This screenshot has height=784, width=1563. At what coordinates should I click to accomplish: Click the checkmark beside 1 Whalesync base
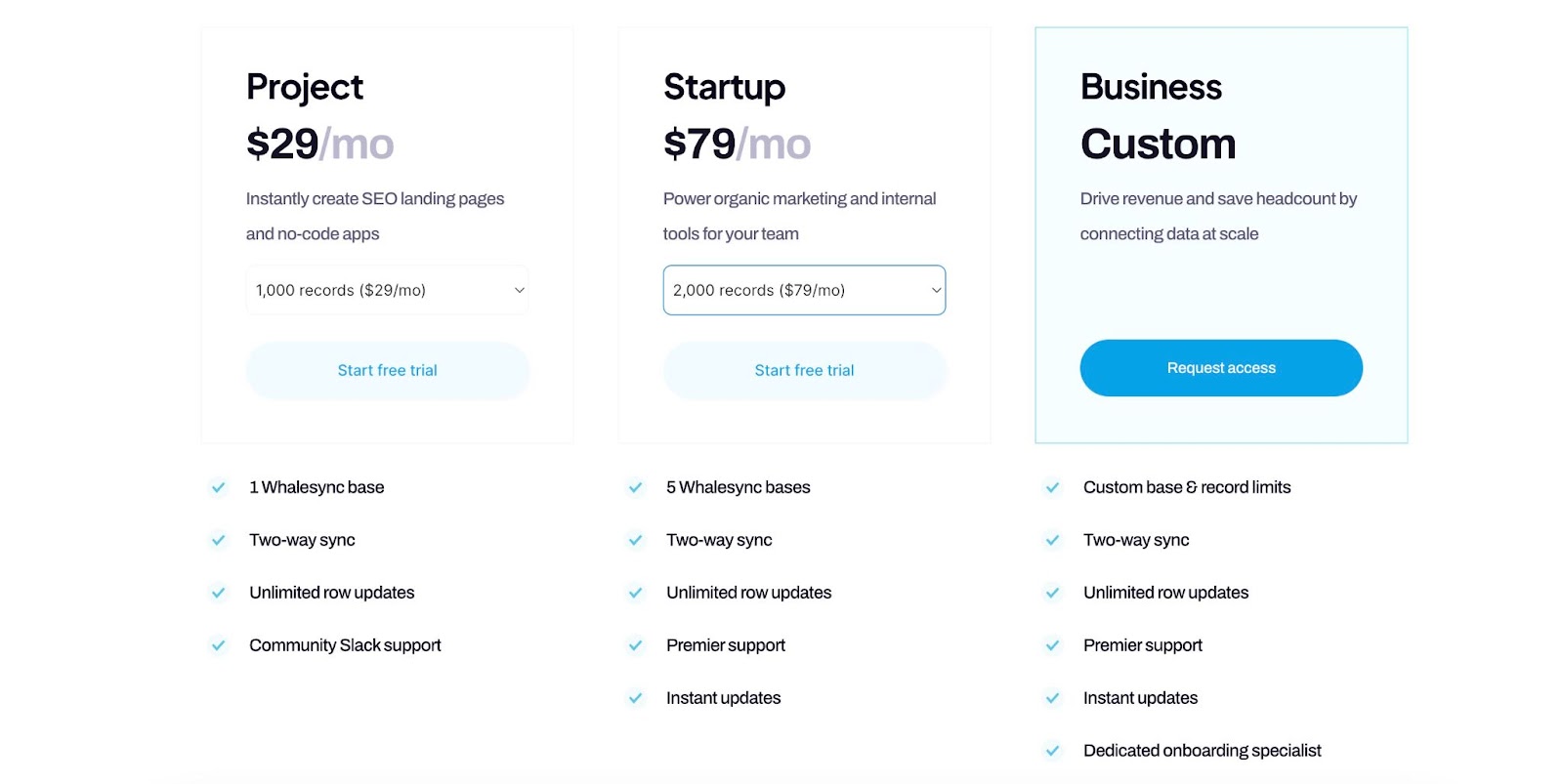(x=219, y=487)
